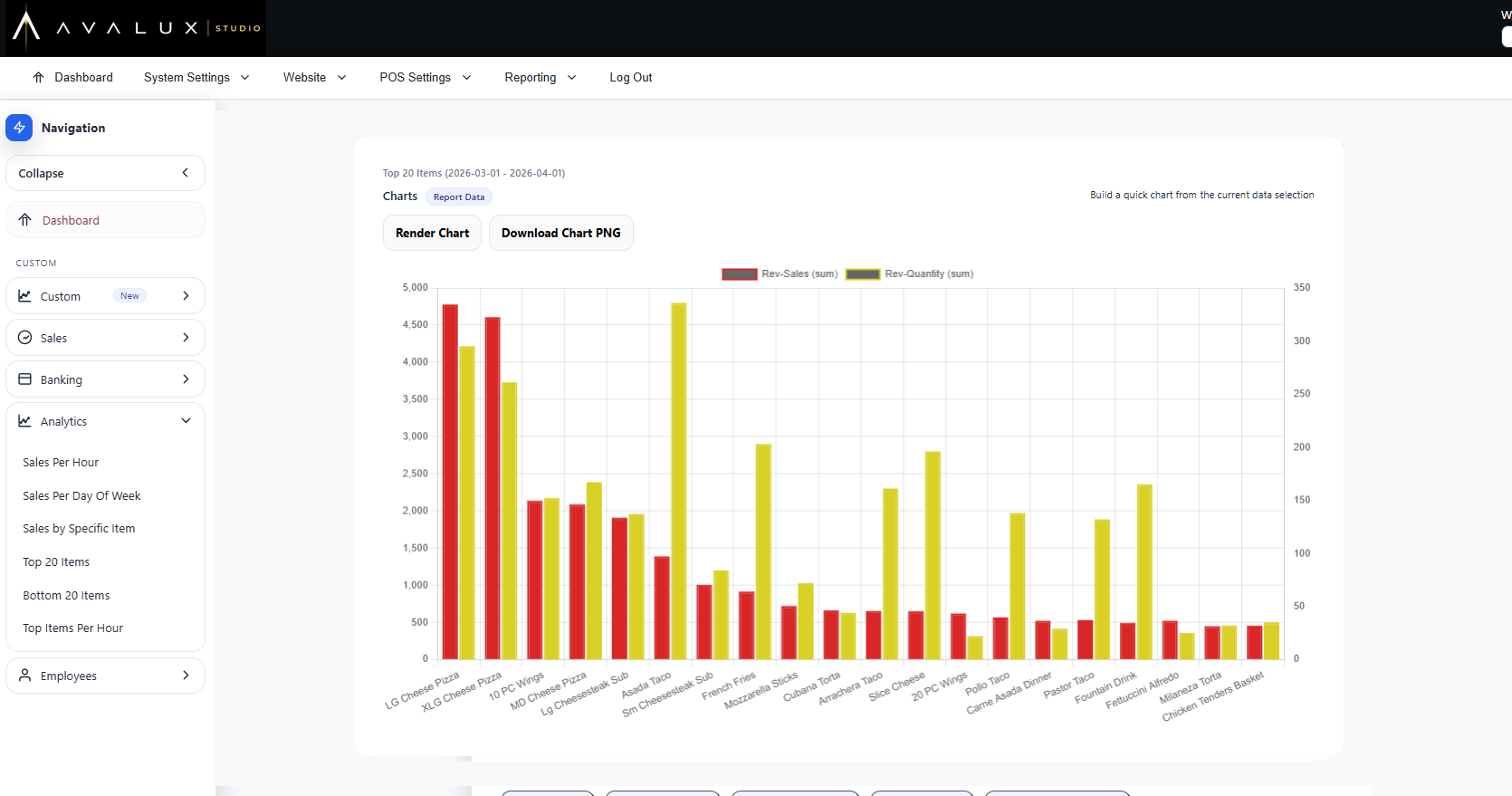Open the System Settings dropdown menu
1512x796 pixels.
pyautogui.click(x=196, y=78)
